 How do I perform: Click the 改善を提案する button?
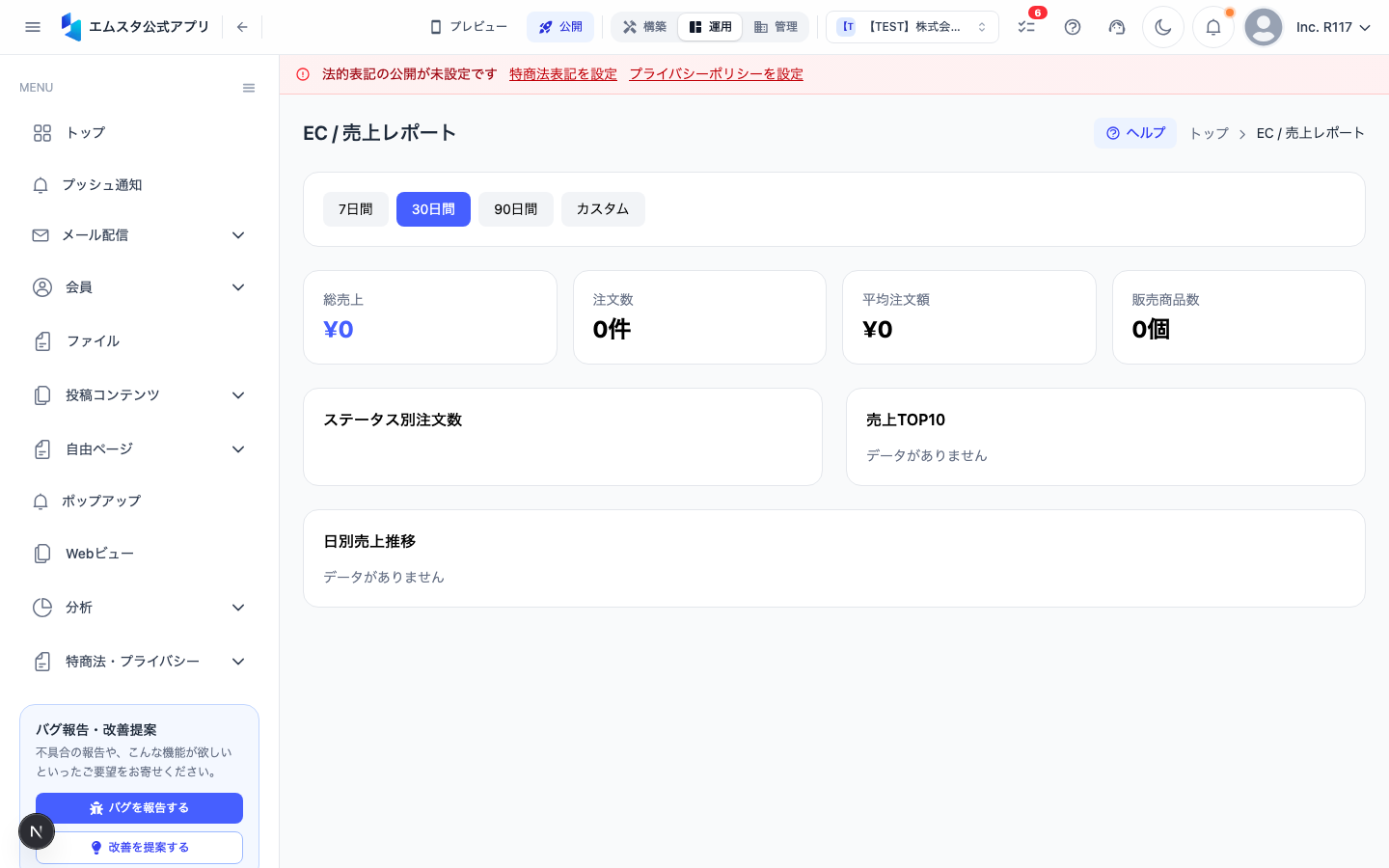[139, 848]
